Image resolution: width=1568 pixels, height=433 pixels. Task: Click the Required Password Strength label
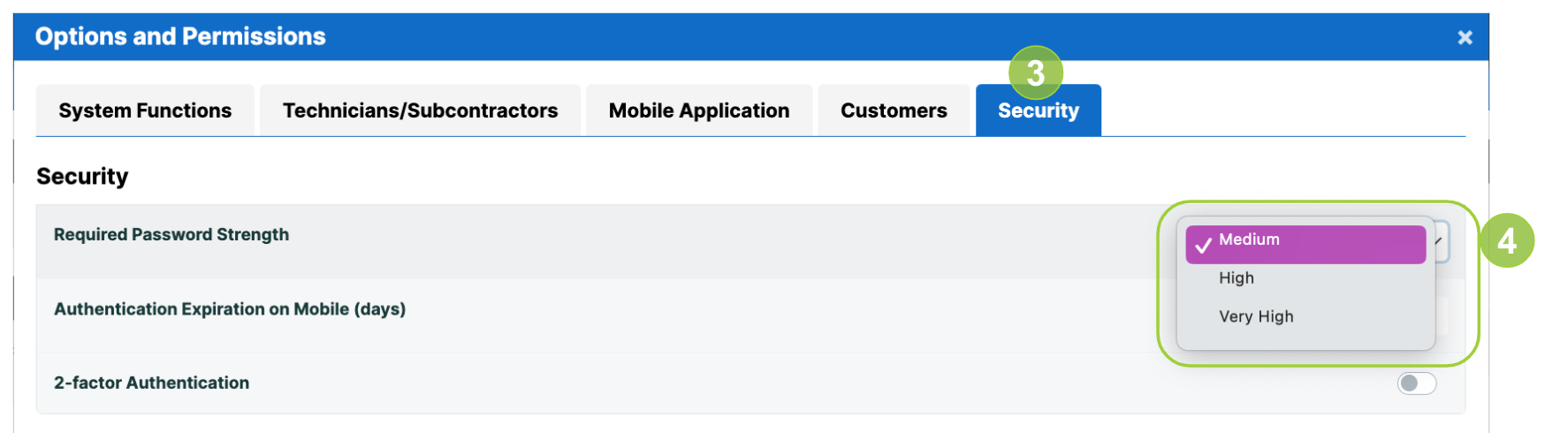click(x=171, y=234)
